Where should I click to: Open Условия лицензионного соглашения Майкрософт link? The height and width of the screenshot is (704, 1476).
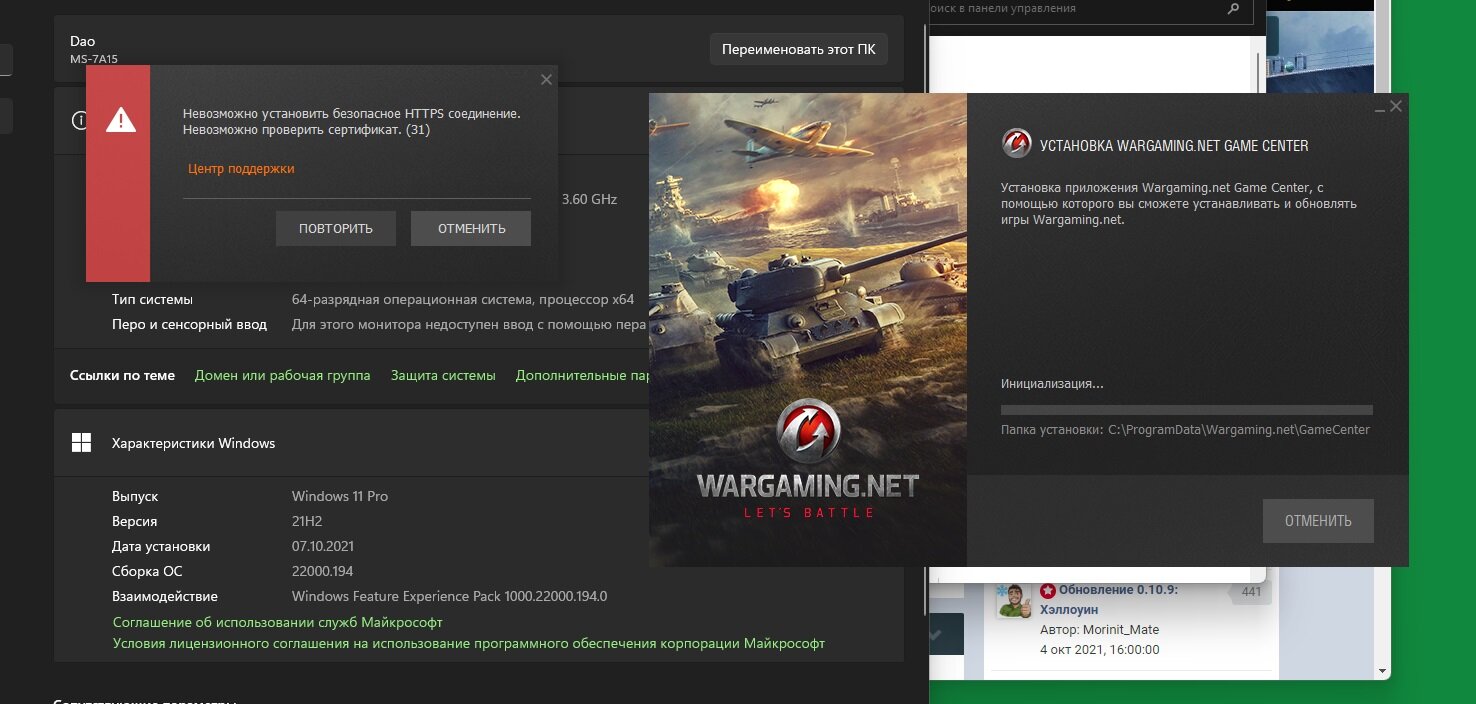coord(469,644)
